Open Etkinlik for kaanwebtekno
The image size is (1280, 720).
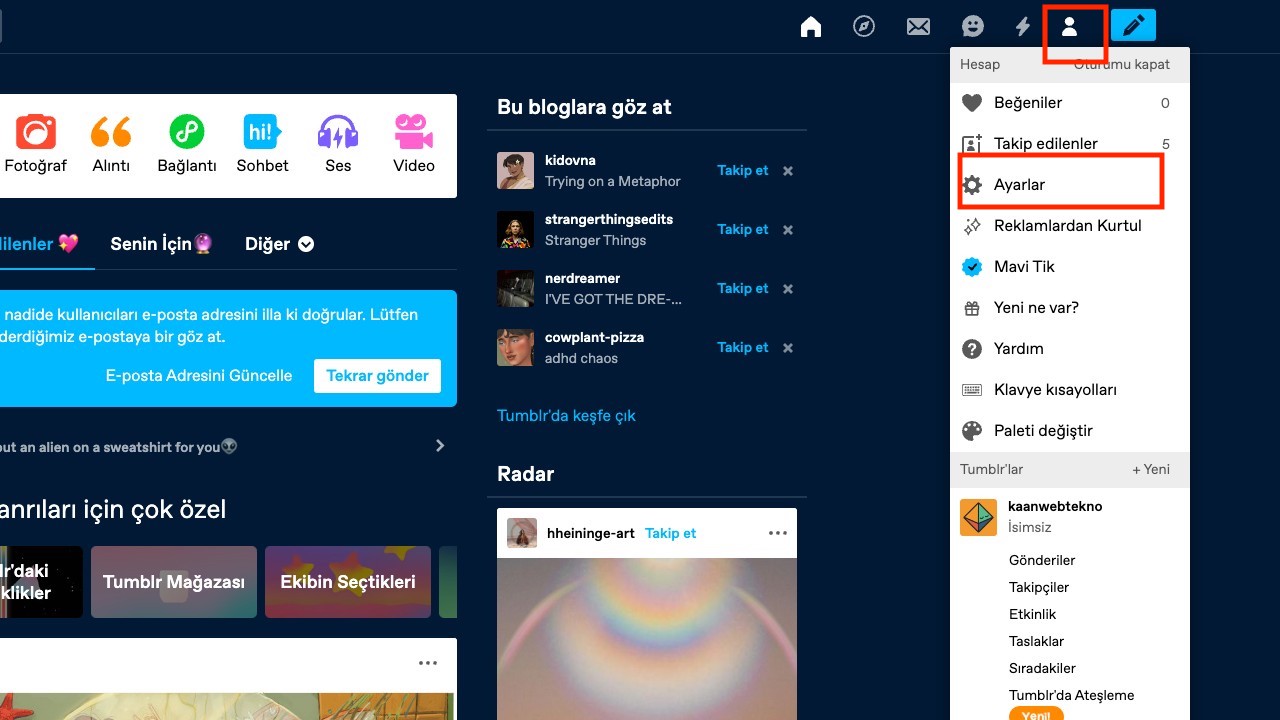pos(1032,614)
